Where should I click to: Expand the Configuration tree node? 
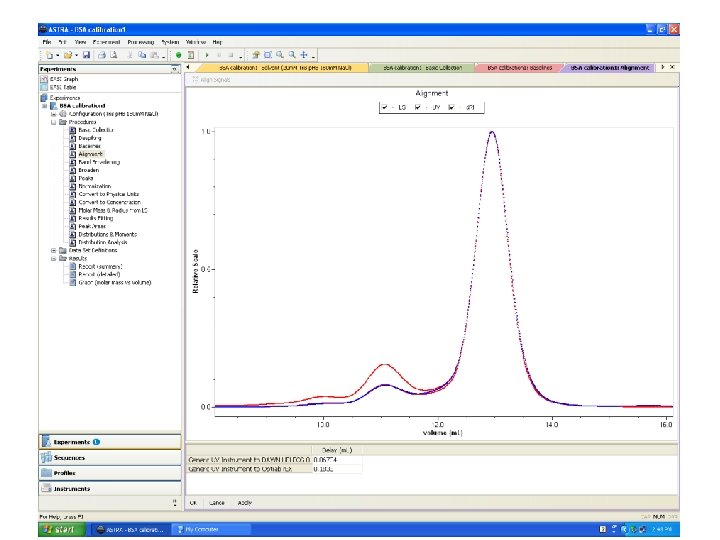[x=53, y=114]
